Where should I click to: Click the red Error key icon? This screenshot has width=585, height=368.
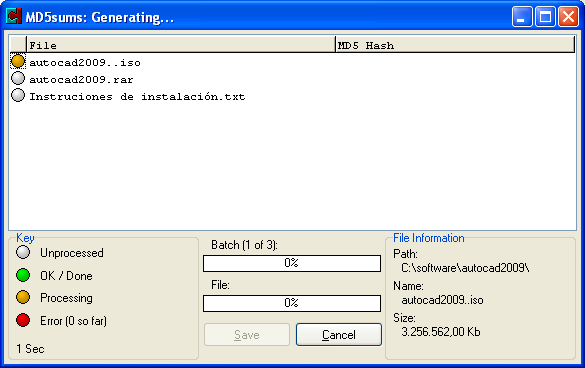(23, 320)
